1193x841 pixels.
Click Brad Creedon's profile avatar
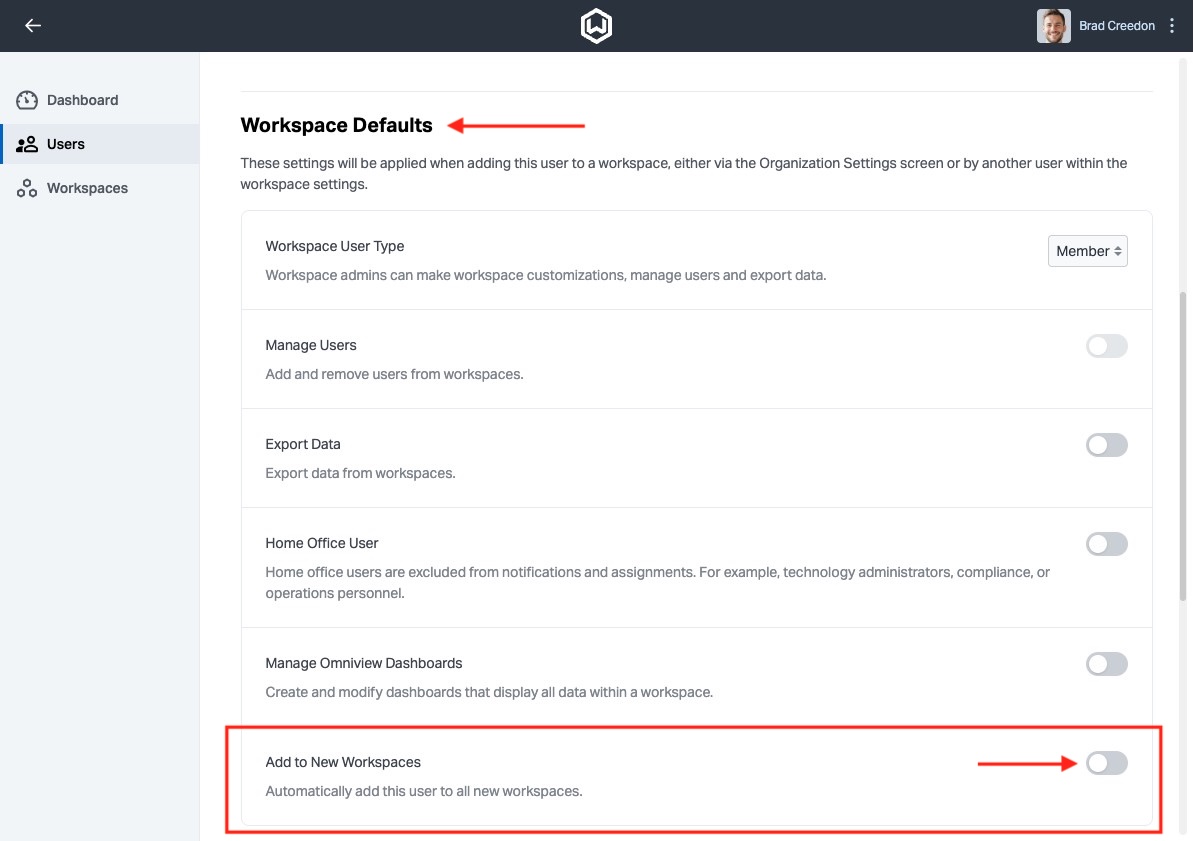(1053, 26)
